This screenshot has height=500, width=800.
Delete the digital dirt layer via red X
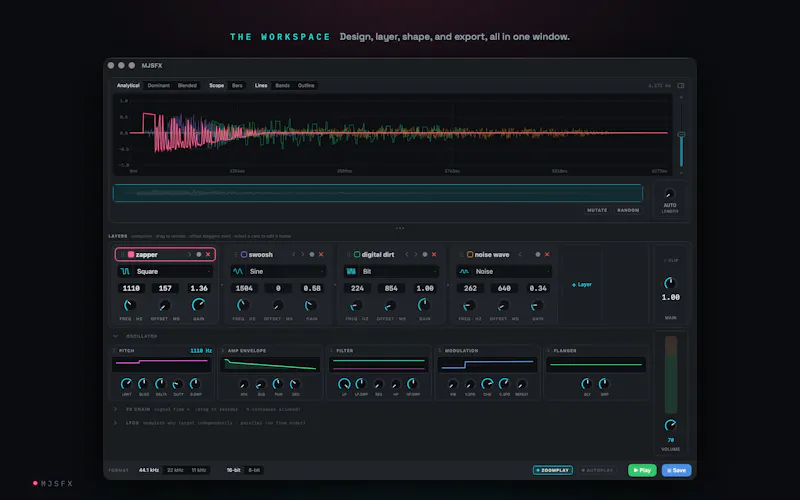(434, 255)
